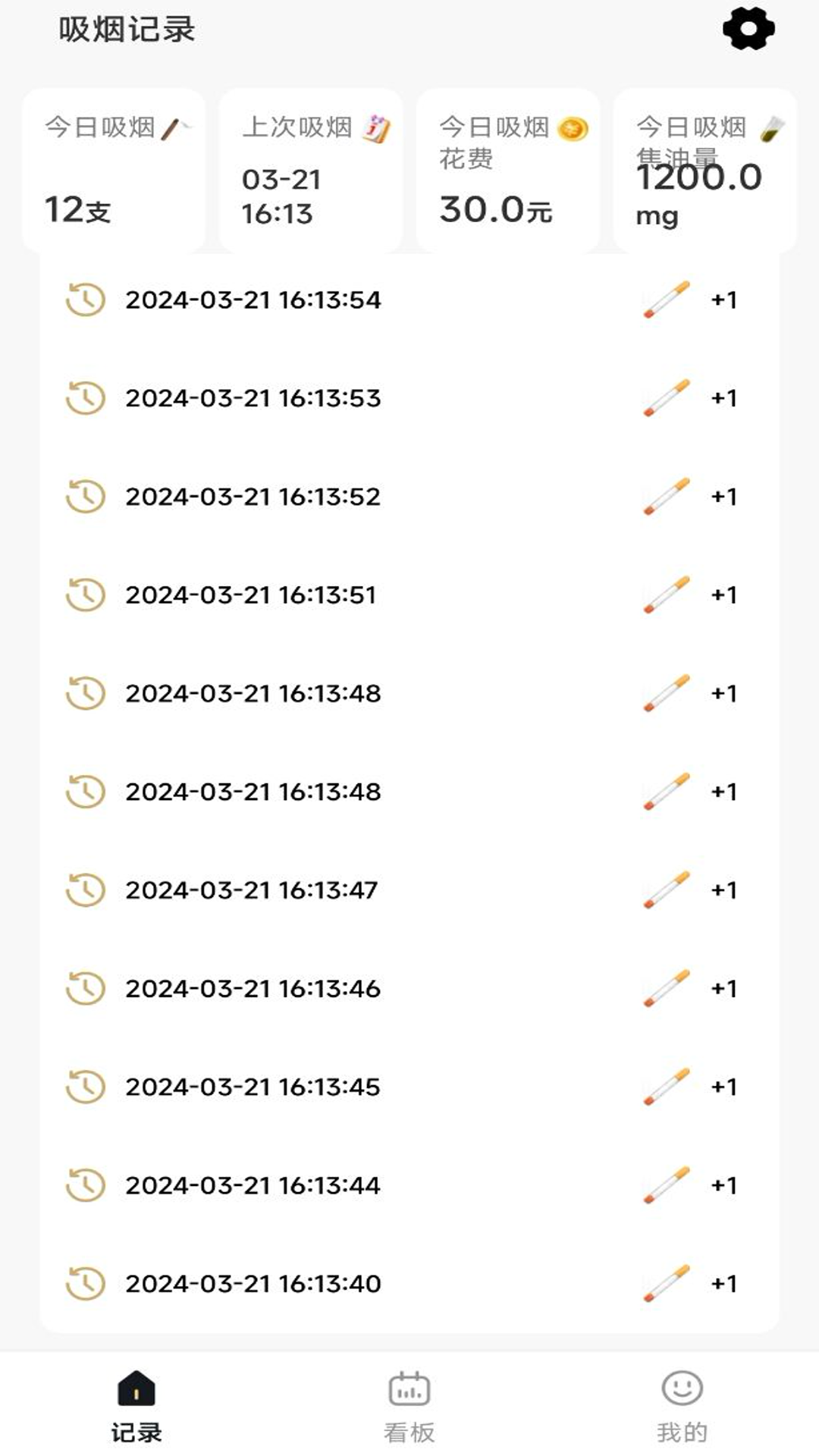Tap the +1 on the 16:13:53 record
This screenshot has width=819, height=1456.
point(724,398)
